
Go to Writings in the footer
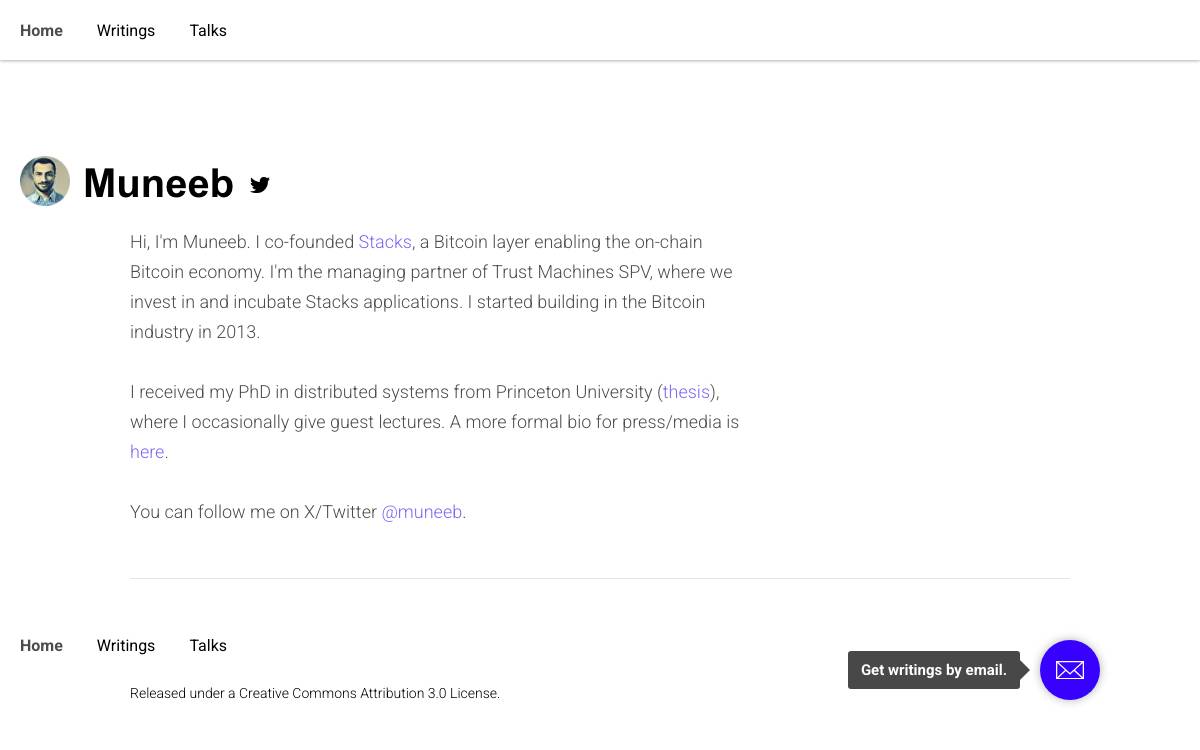click(x=126, y=645)
